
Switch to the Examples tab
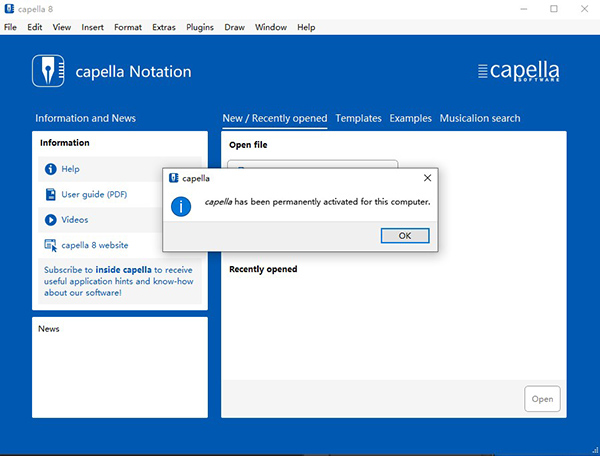click(410, 119)
